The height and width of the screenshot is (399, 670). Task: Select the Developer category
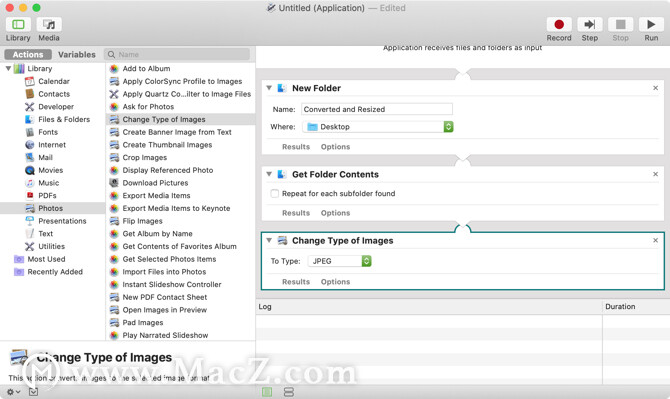(x=56, y=107)
